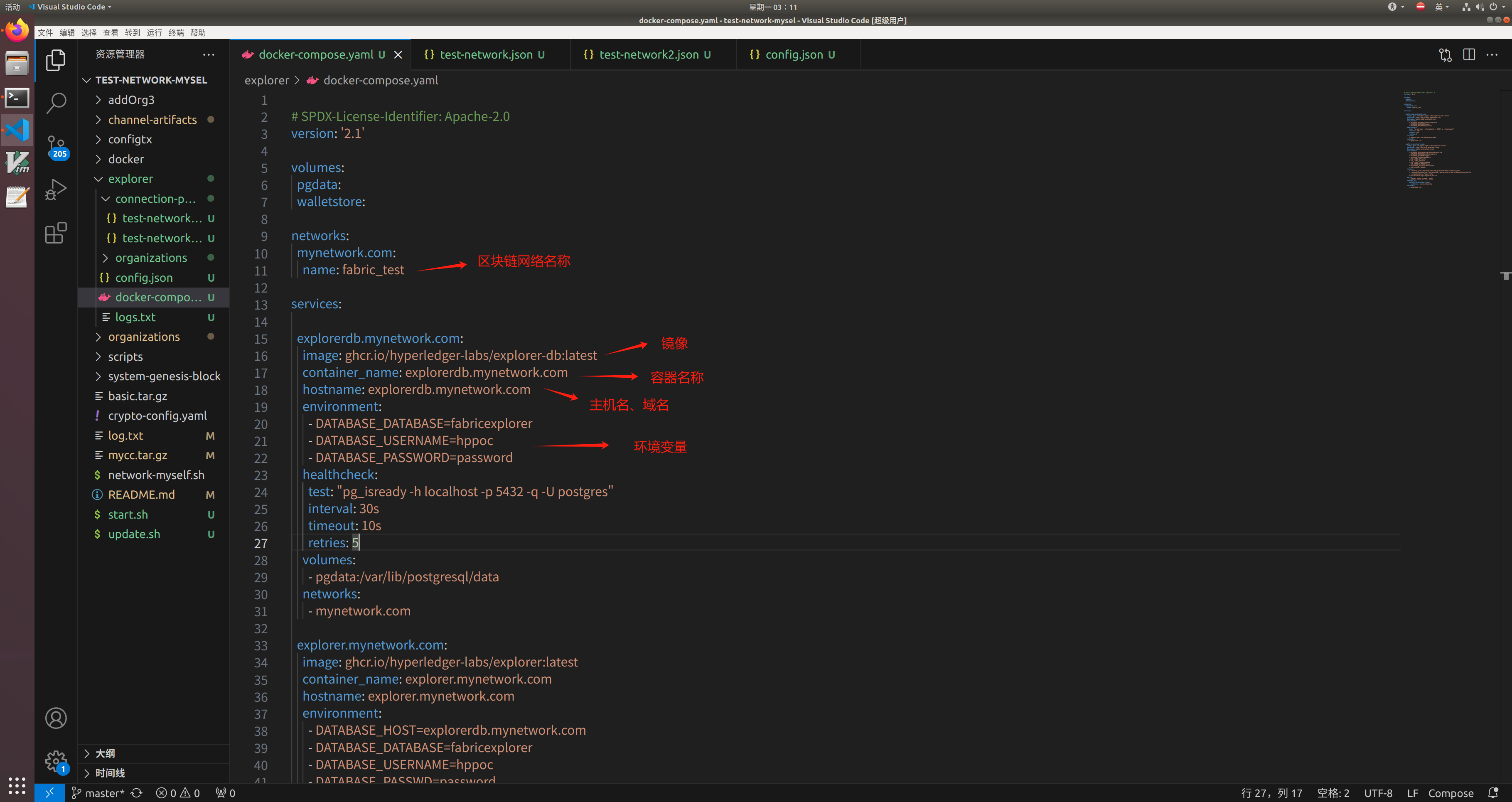Open Terminal from the Ubuntu dock
Viewport: 1512px width, 802px height.
[x=17, y=98]
